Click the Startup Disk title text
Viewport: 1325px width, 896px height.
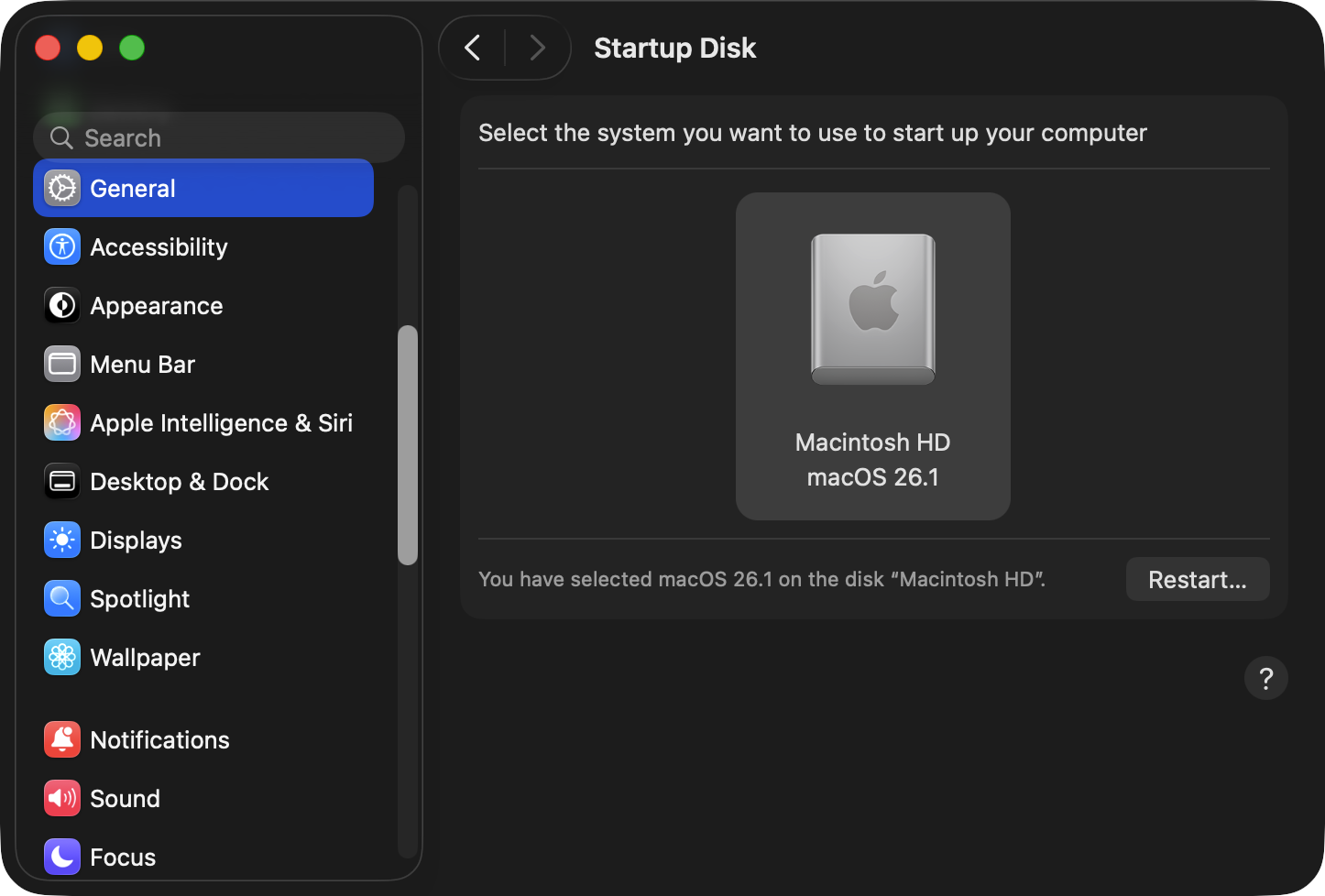[675, 48]
